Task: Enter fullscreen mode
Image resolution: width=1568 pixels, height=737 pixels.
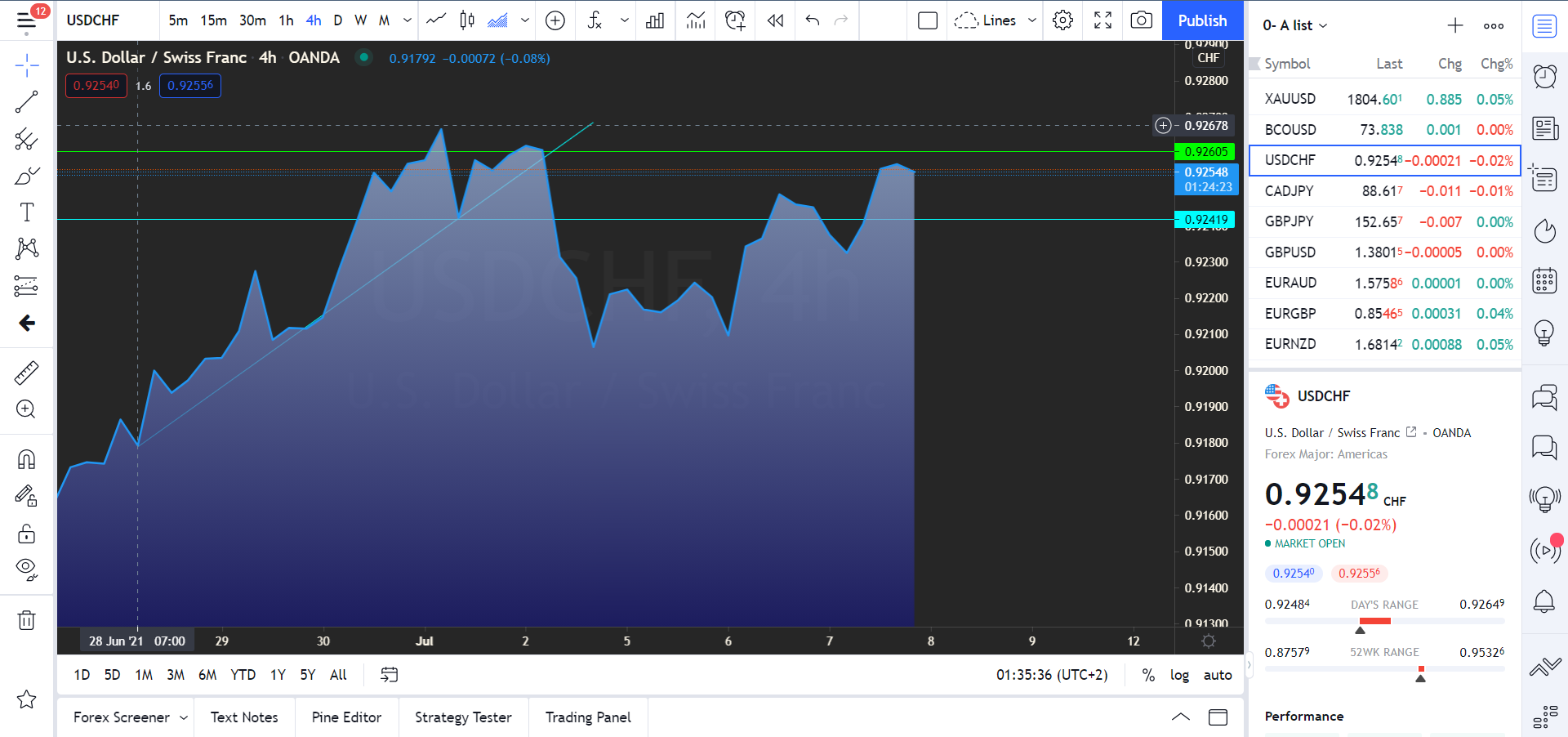Action: pos(1102,20)
